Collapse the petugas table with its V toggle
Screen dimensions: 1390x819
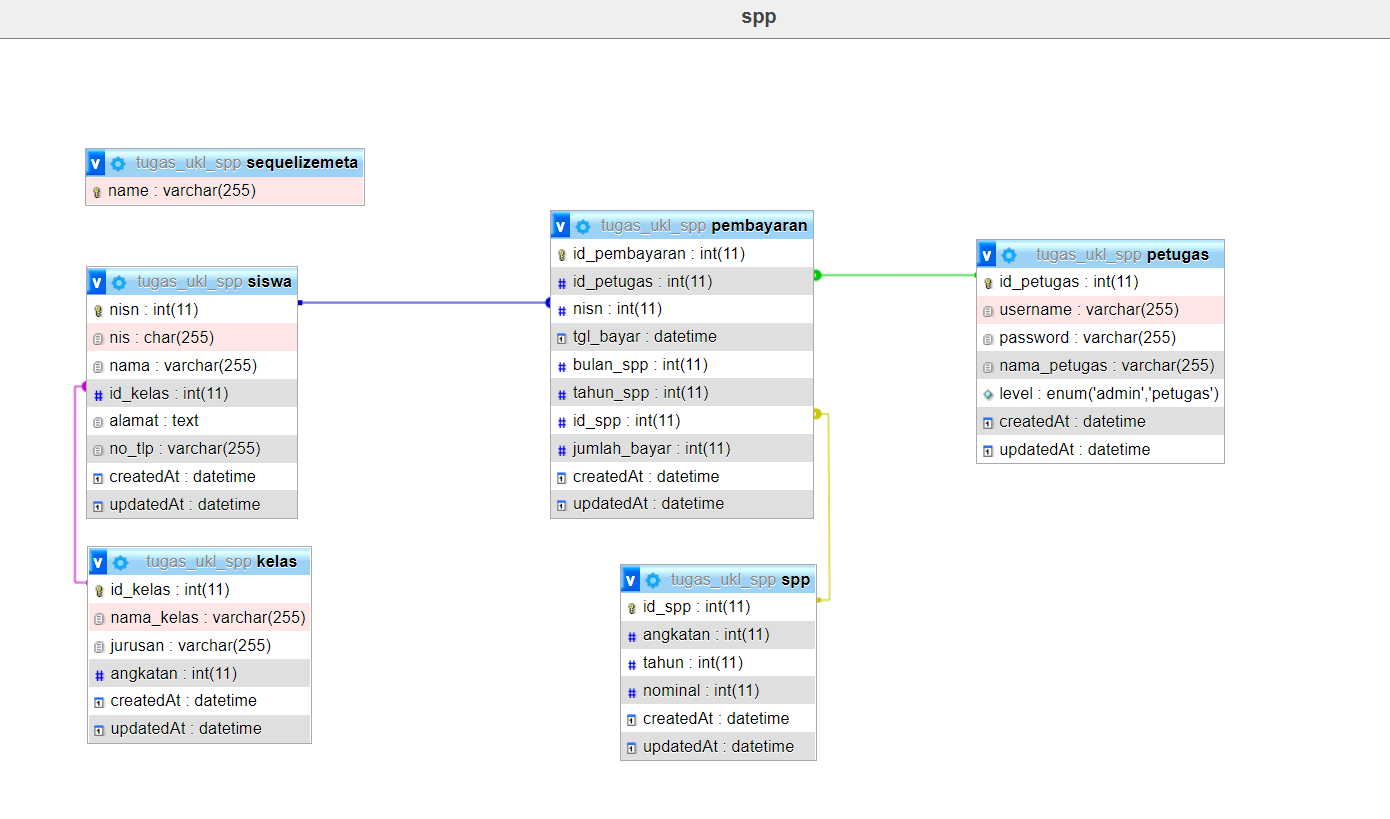pyautogui.click(x=987, y=255)
